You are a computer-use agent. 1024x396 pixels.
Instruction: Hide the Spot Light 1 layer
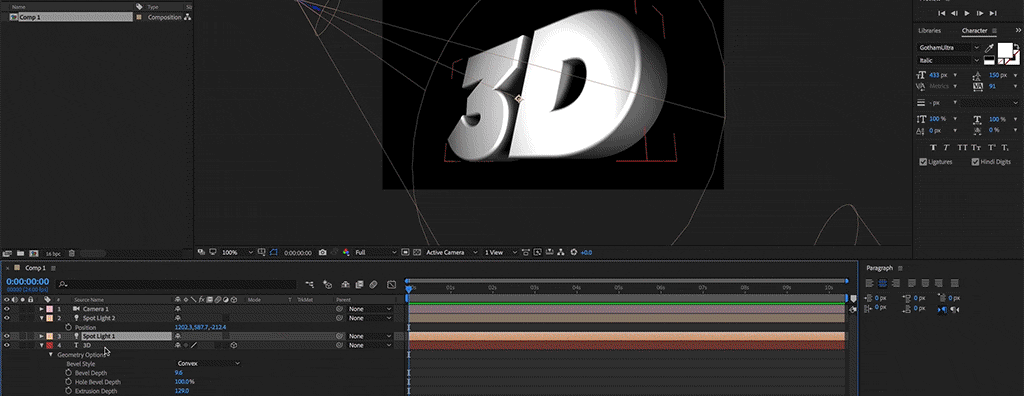coord(7,336)
